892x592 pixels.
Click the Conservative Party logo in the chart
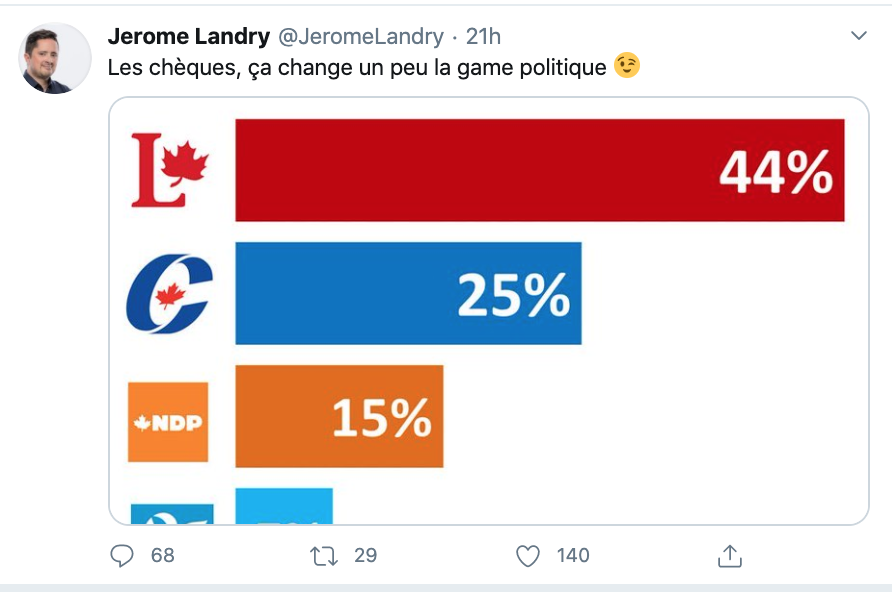click(x=170, y=294)
